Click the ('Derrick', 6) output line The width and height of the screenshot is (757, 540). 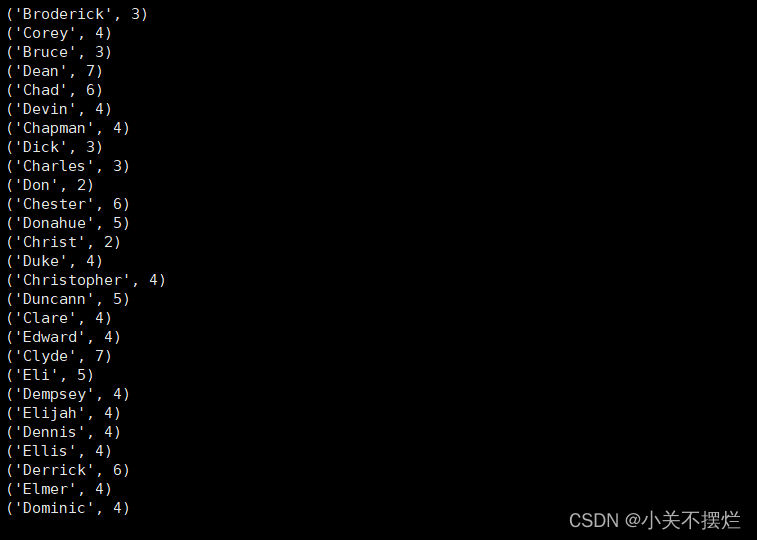(68, 470)
